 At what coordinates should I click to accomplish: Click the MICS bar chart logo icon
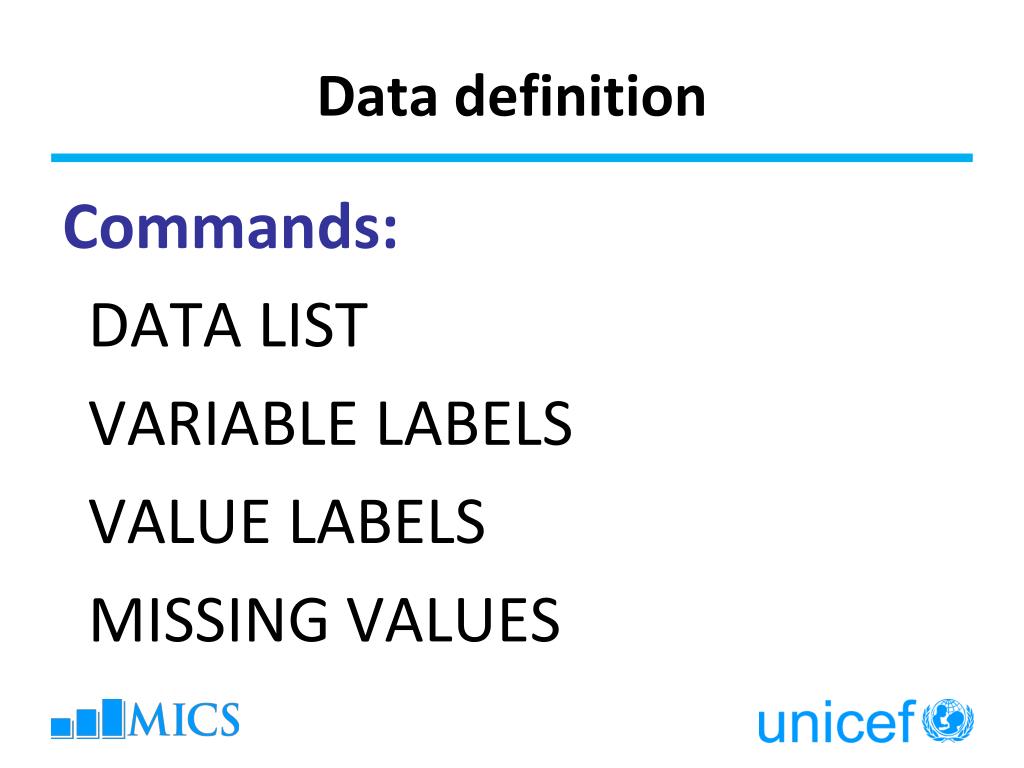point(88,719)
